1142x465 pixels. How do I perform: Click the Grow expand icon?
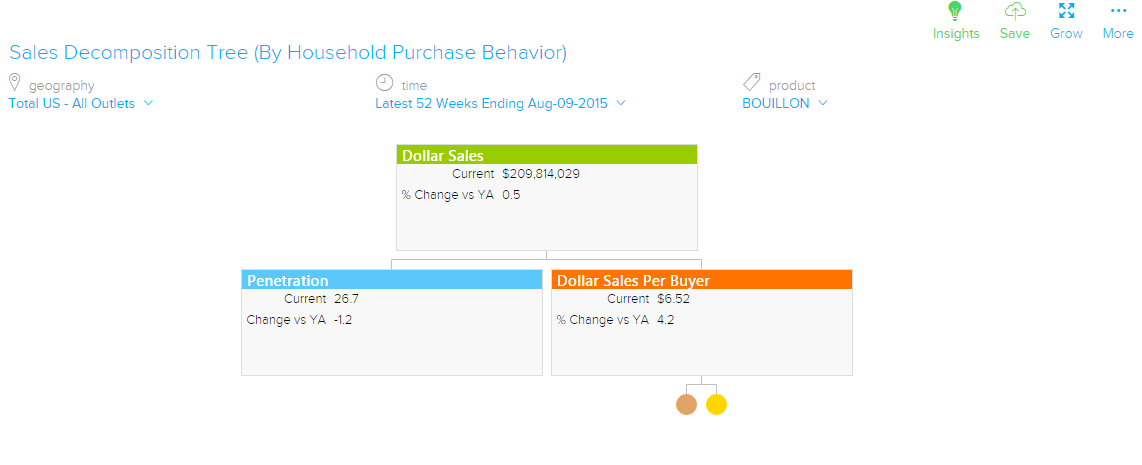(1066, 11)
